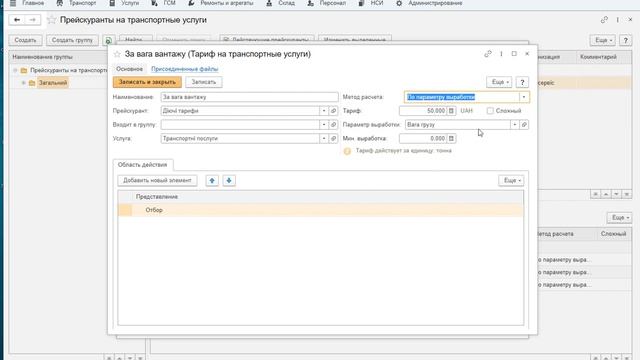Viewport: 640px width, 360px height.
Task: Move element down with arrow icon
Action: click(229, 180)
